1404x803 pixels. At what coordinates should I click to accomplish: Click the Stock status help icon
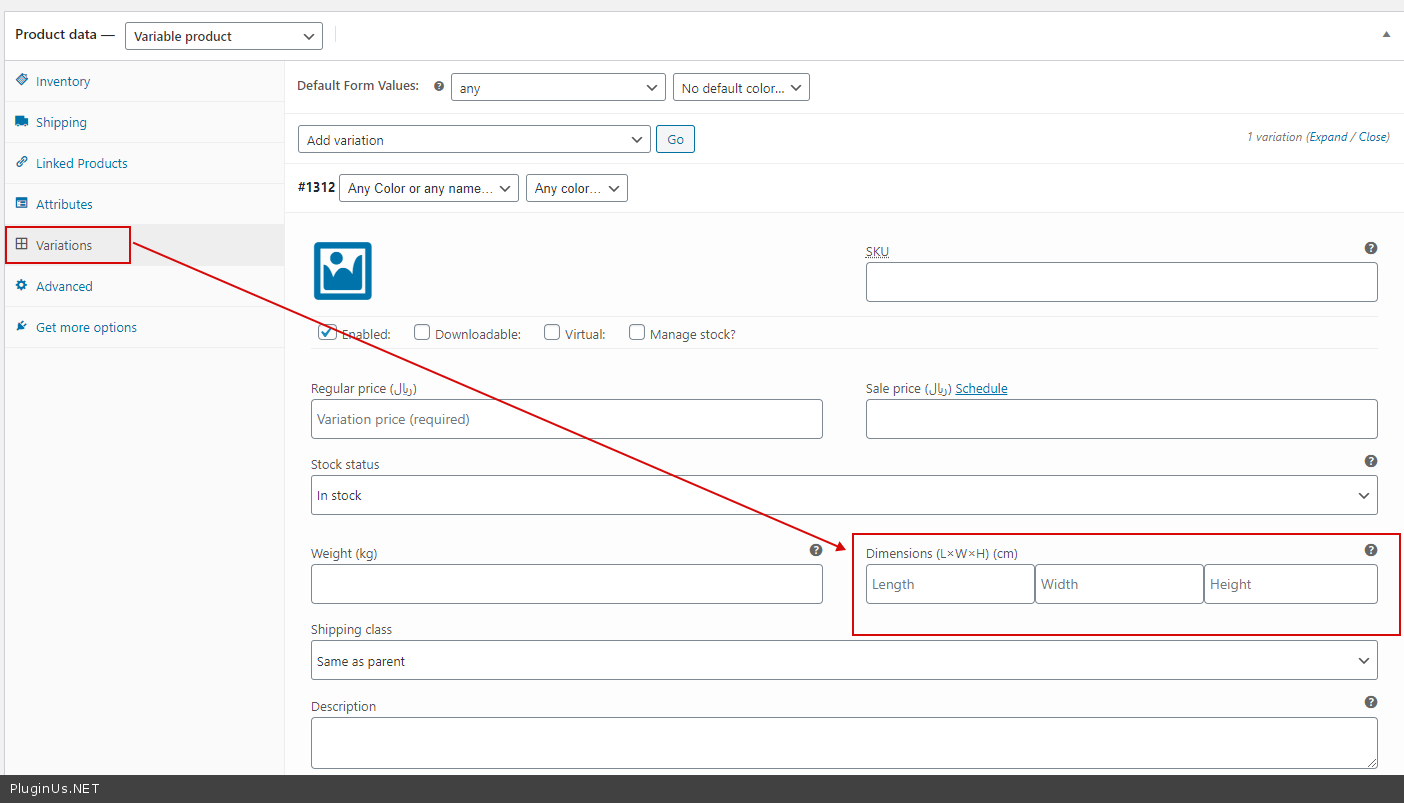click(1370, 461)
